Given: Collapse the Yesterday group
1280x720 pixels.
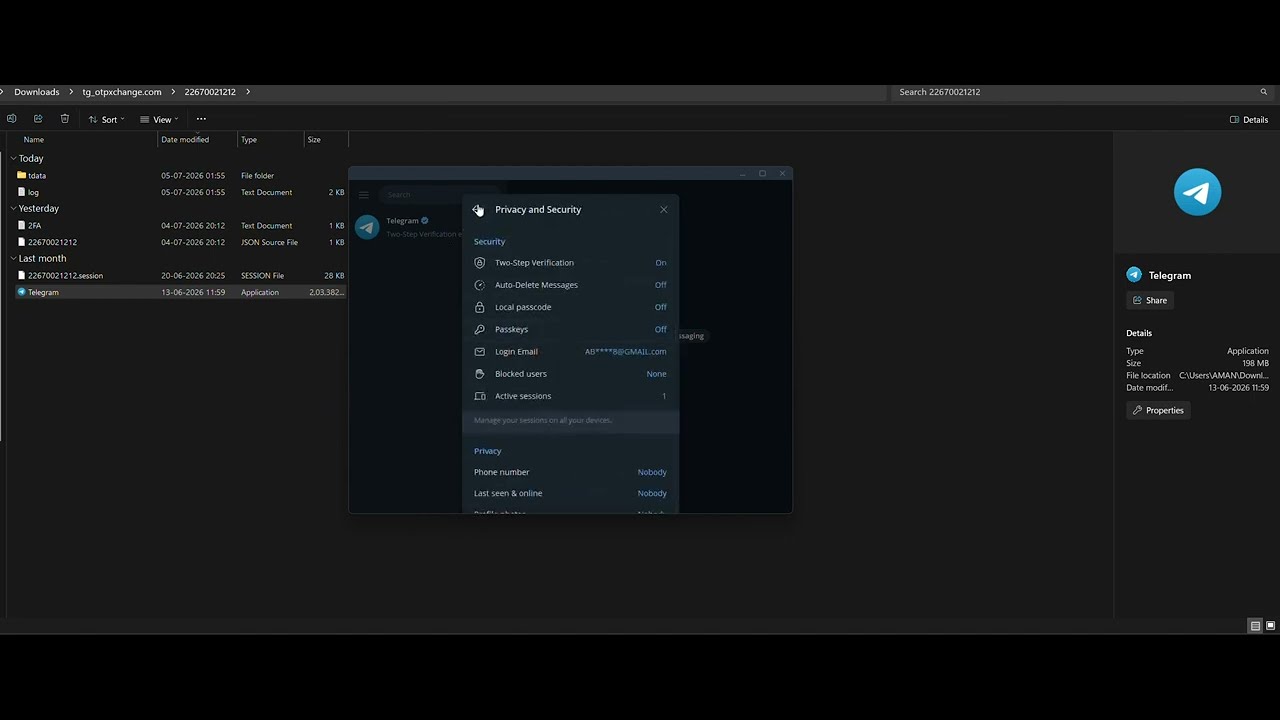Looking at the screenshot, I should pos(13,208).
